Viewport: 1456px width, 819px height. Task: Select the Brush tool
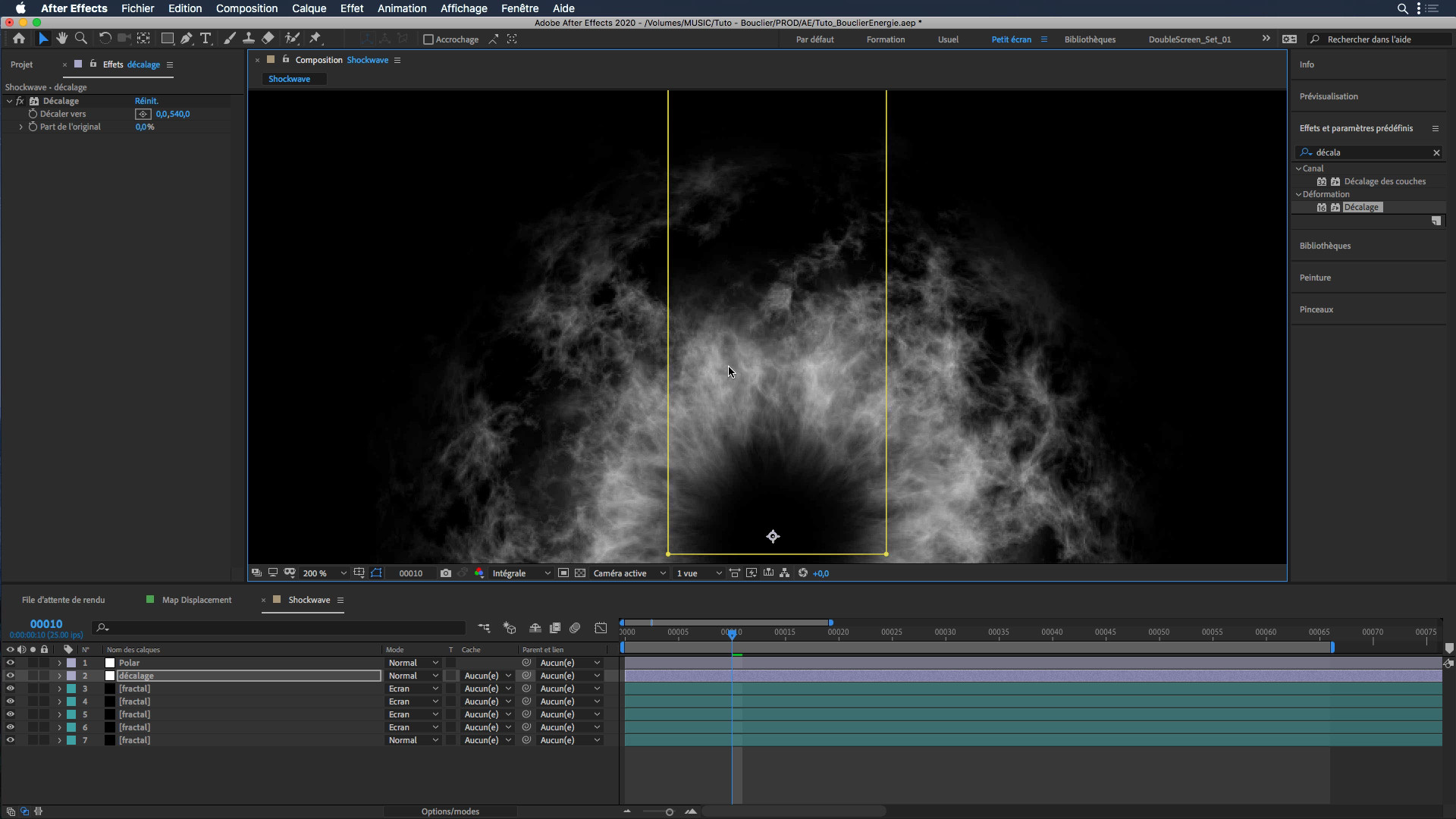(x=230, y=39)
